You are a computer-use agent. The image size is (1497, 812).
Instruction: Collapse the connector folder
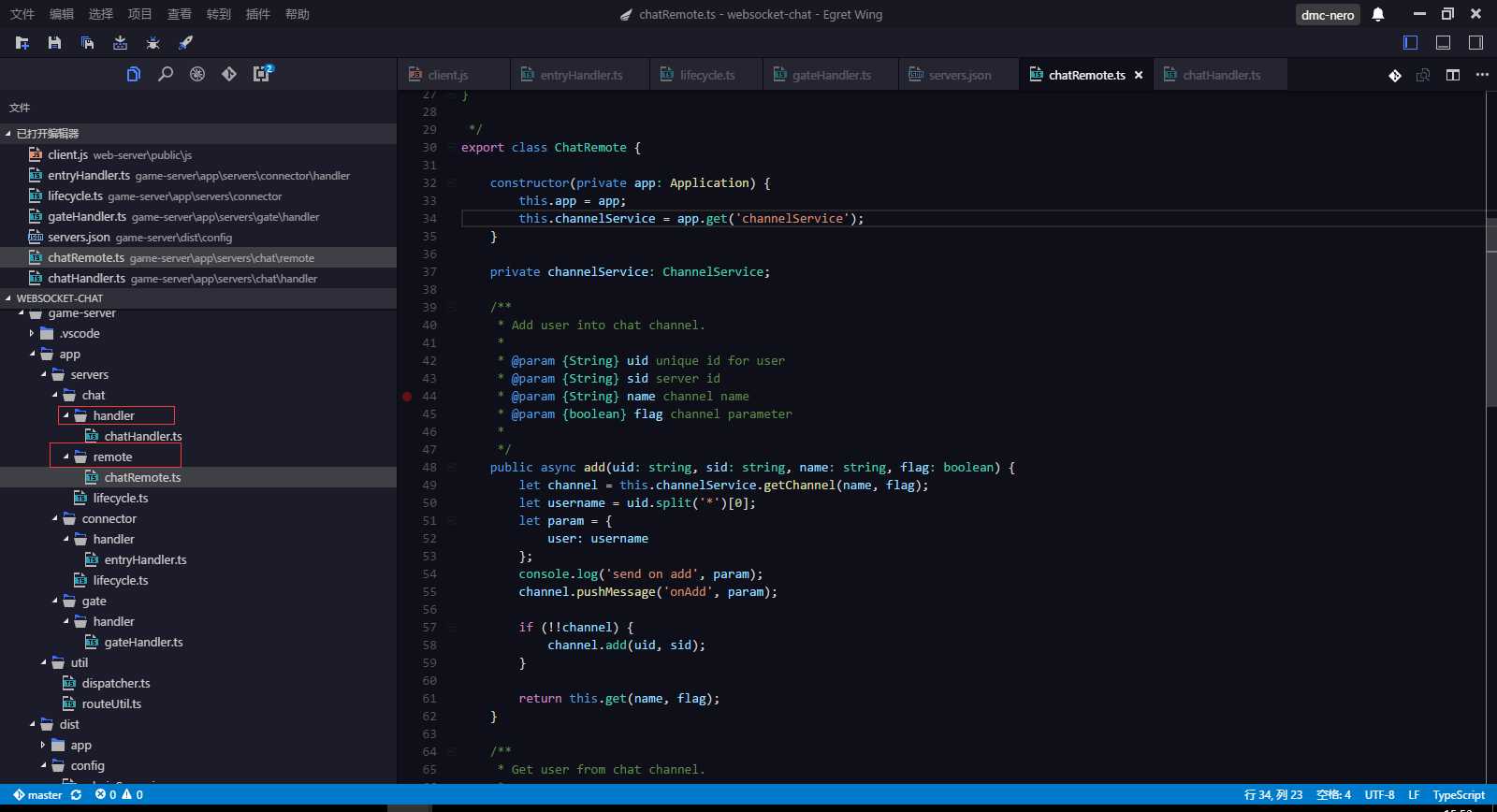tap(54, 519)
